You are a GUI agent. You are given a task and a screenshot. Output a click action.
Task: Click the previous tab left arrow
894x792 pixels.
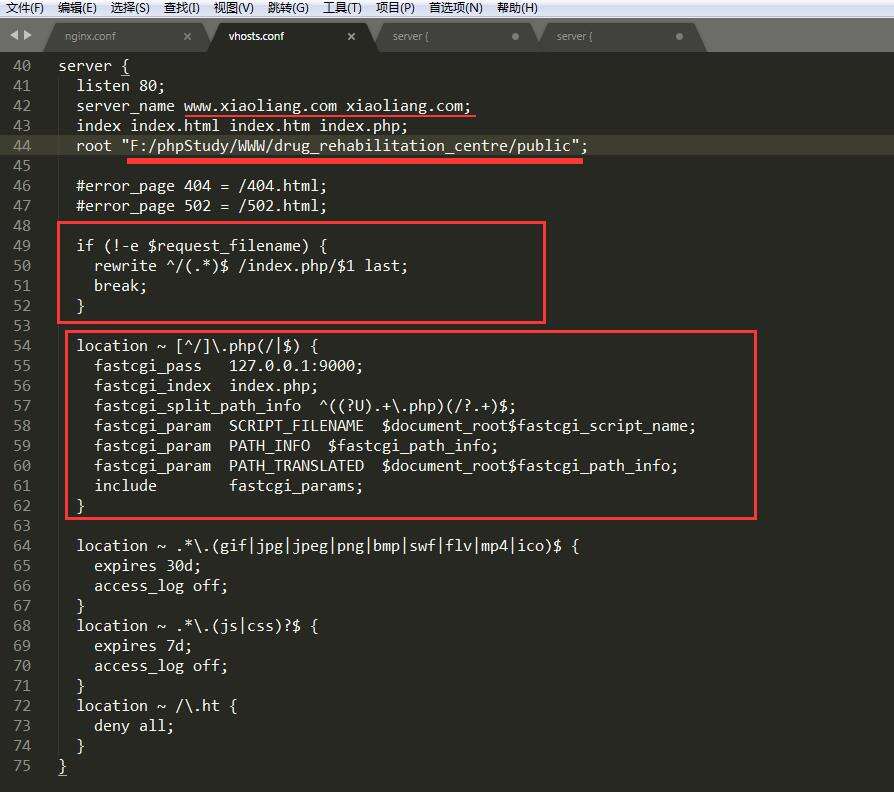point(13,36)
